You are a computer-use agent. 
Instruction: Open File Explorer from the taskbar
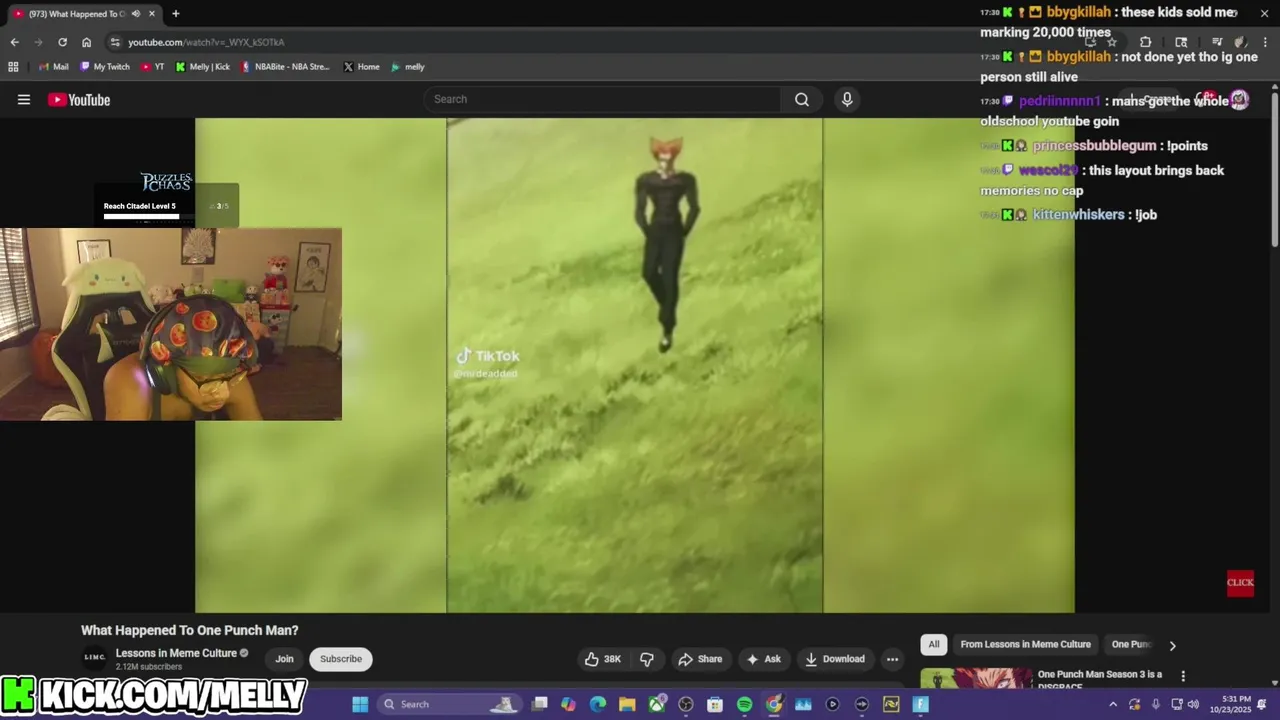627,704
